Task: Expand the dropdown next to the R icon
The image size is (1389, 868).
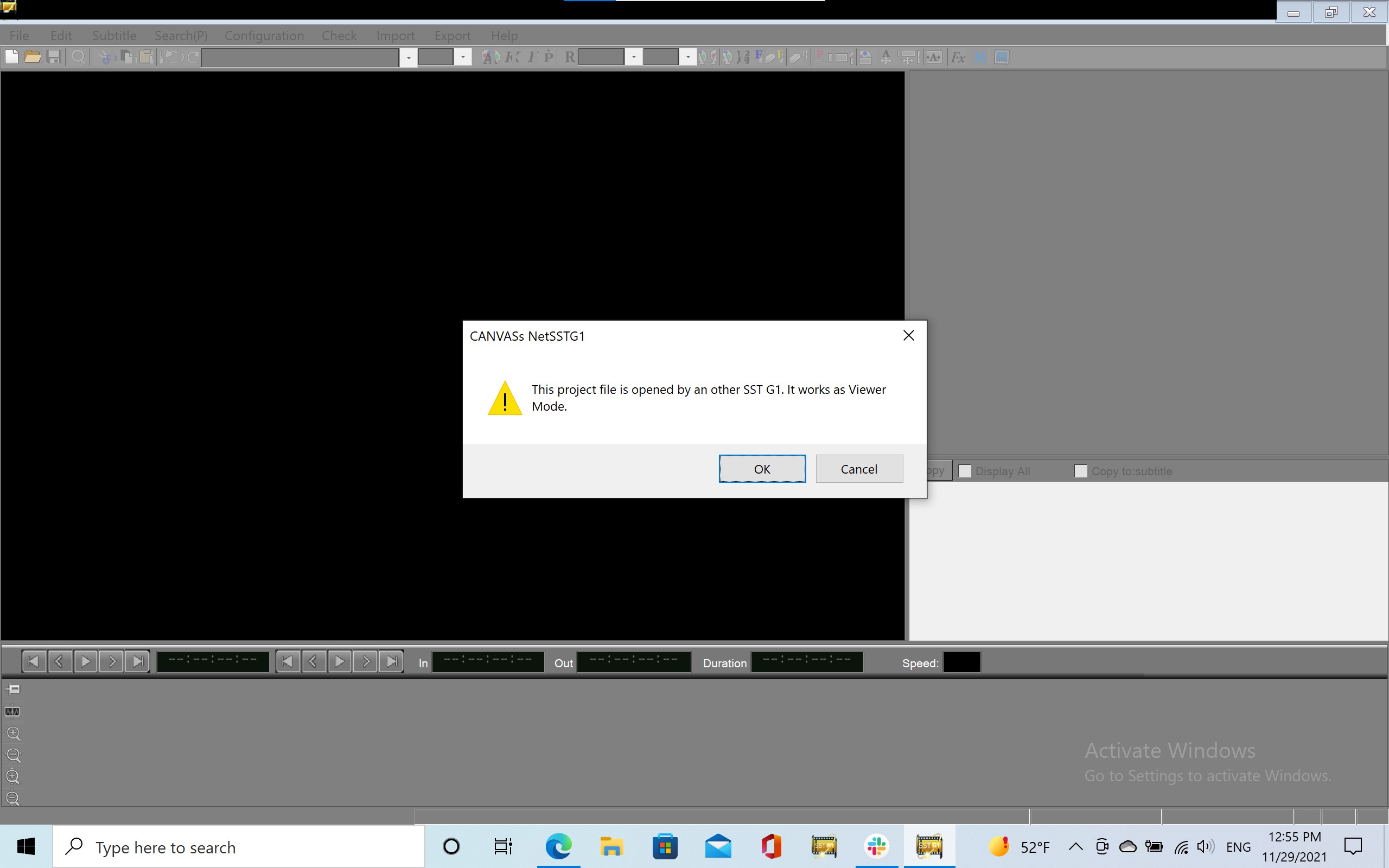Action: [x=634, y=58]
